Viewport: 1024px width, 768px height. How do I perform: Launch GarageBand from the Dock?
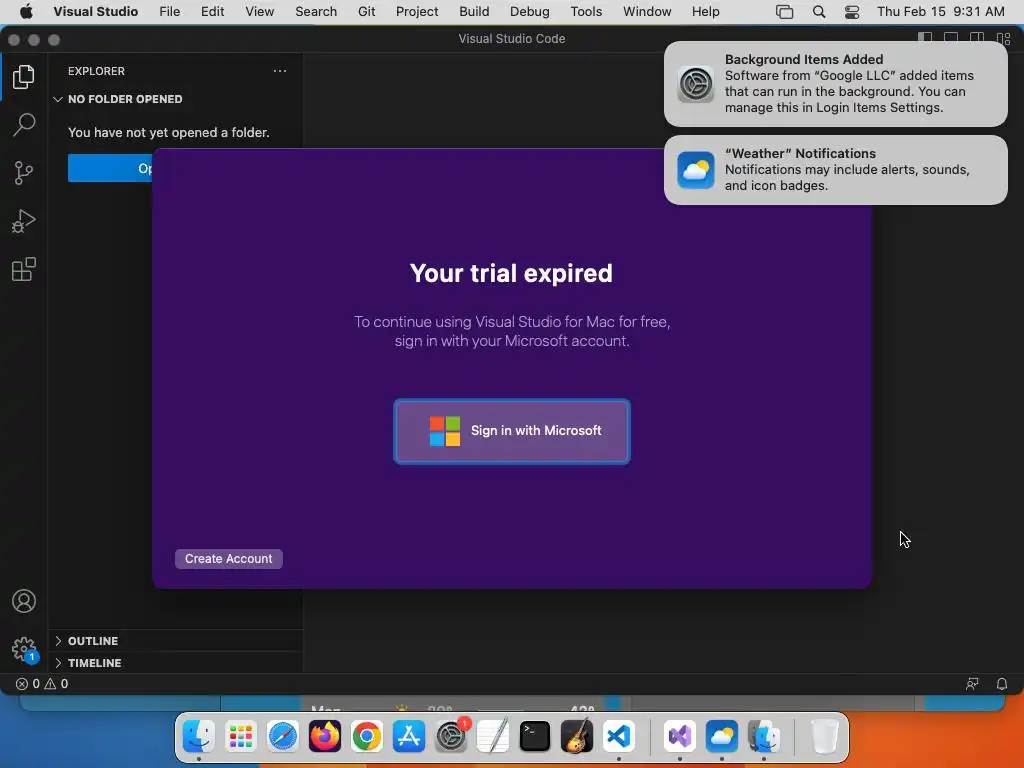(x=577, y=737)
